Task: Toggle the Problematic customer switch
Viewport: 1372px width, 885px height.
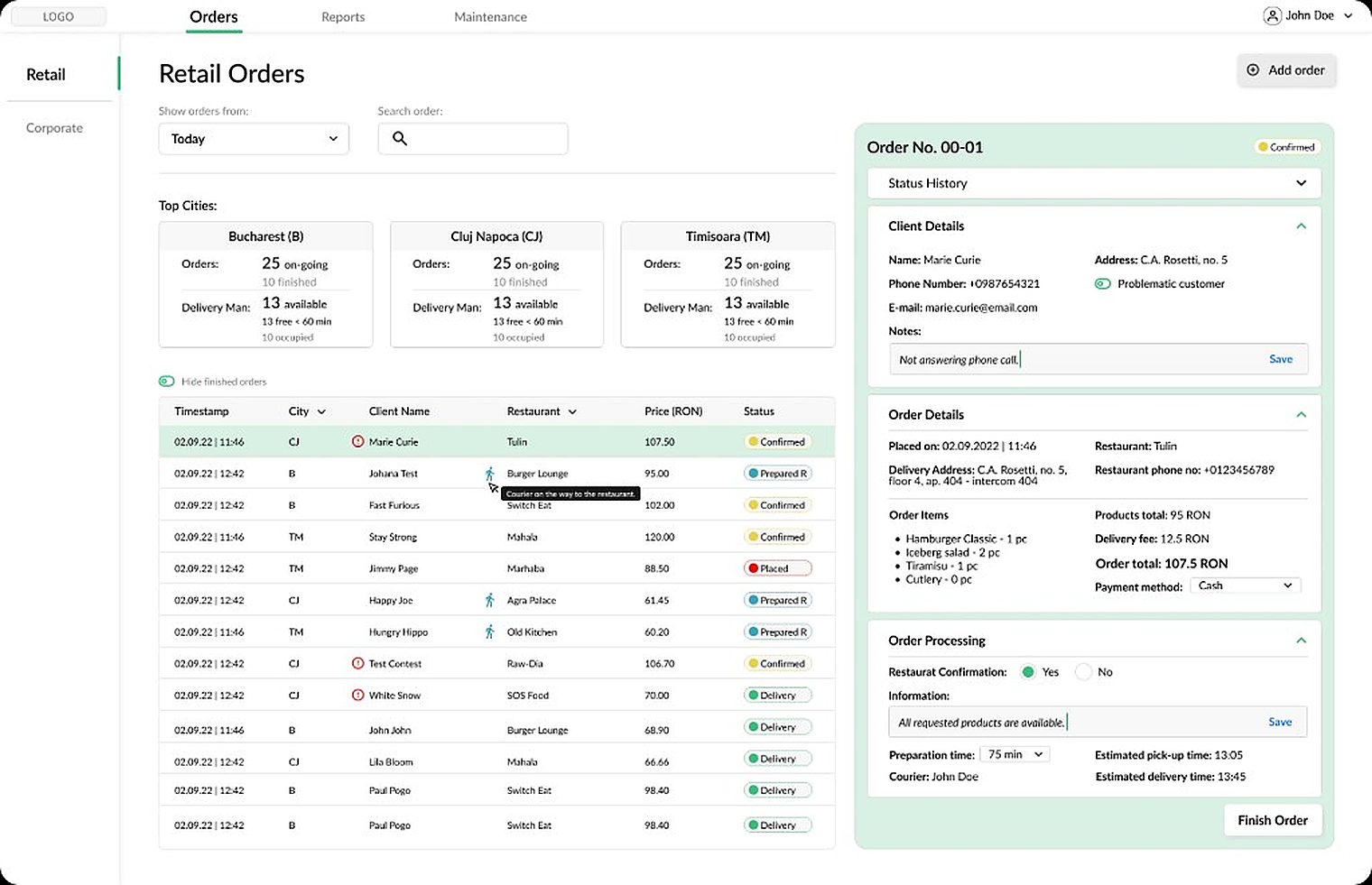Action: point(1102,283)
